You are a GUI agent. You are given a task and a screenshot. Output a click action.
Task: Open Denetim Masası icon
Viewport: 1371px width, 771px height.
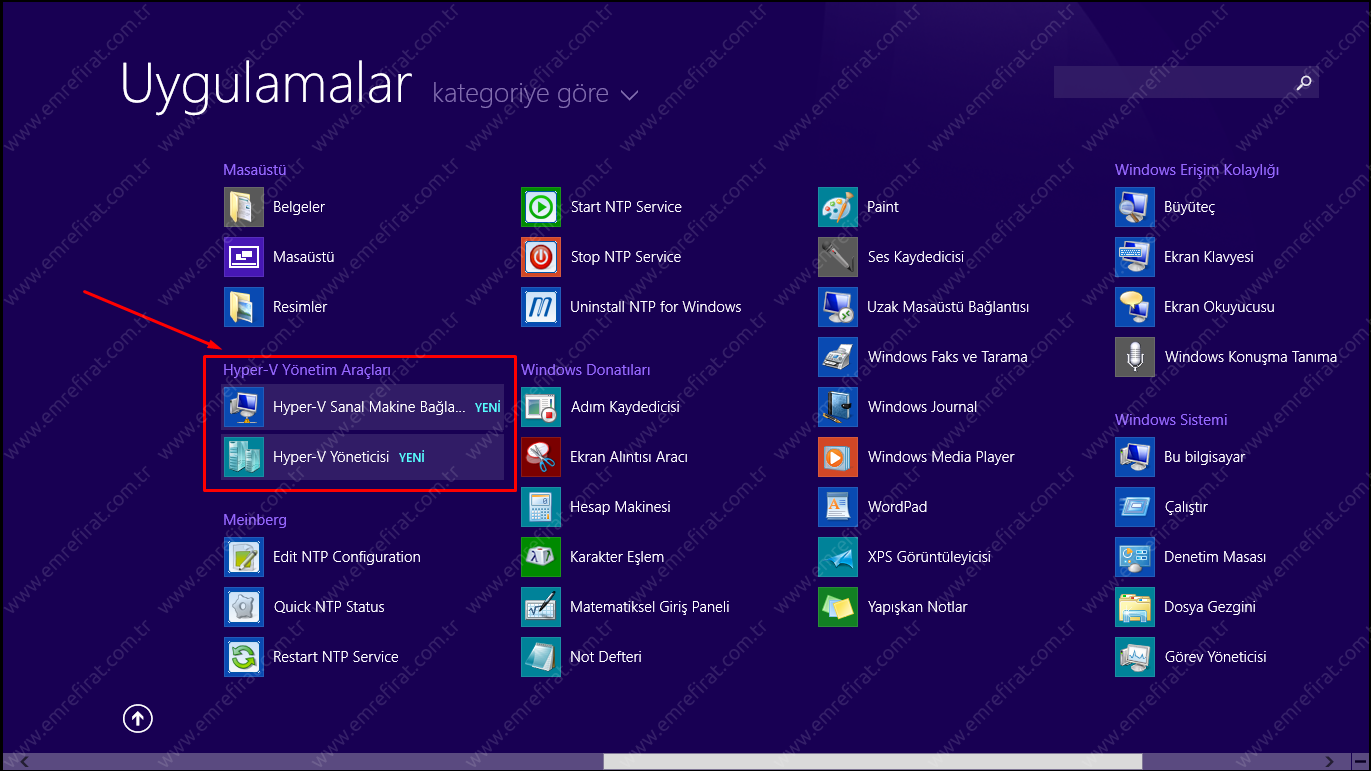click(1135, 557)
